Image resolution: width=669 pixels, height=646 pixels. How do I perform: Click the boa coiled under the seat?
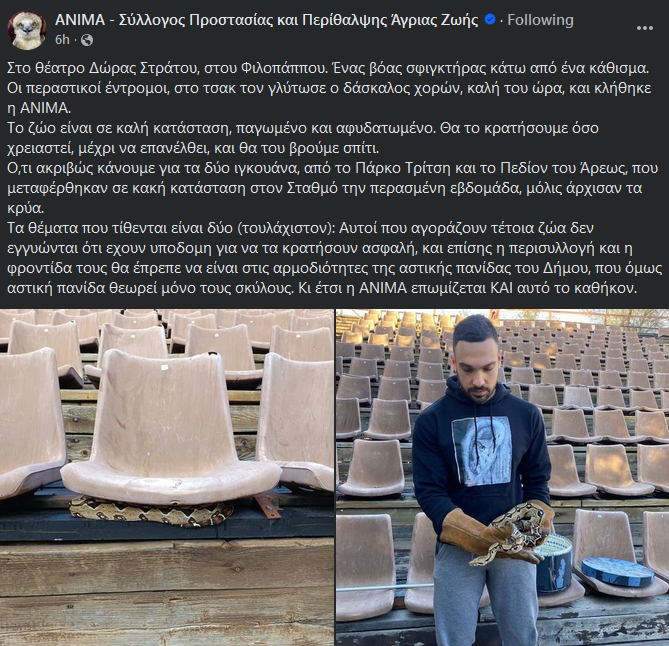[151, 511]
